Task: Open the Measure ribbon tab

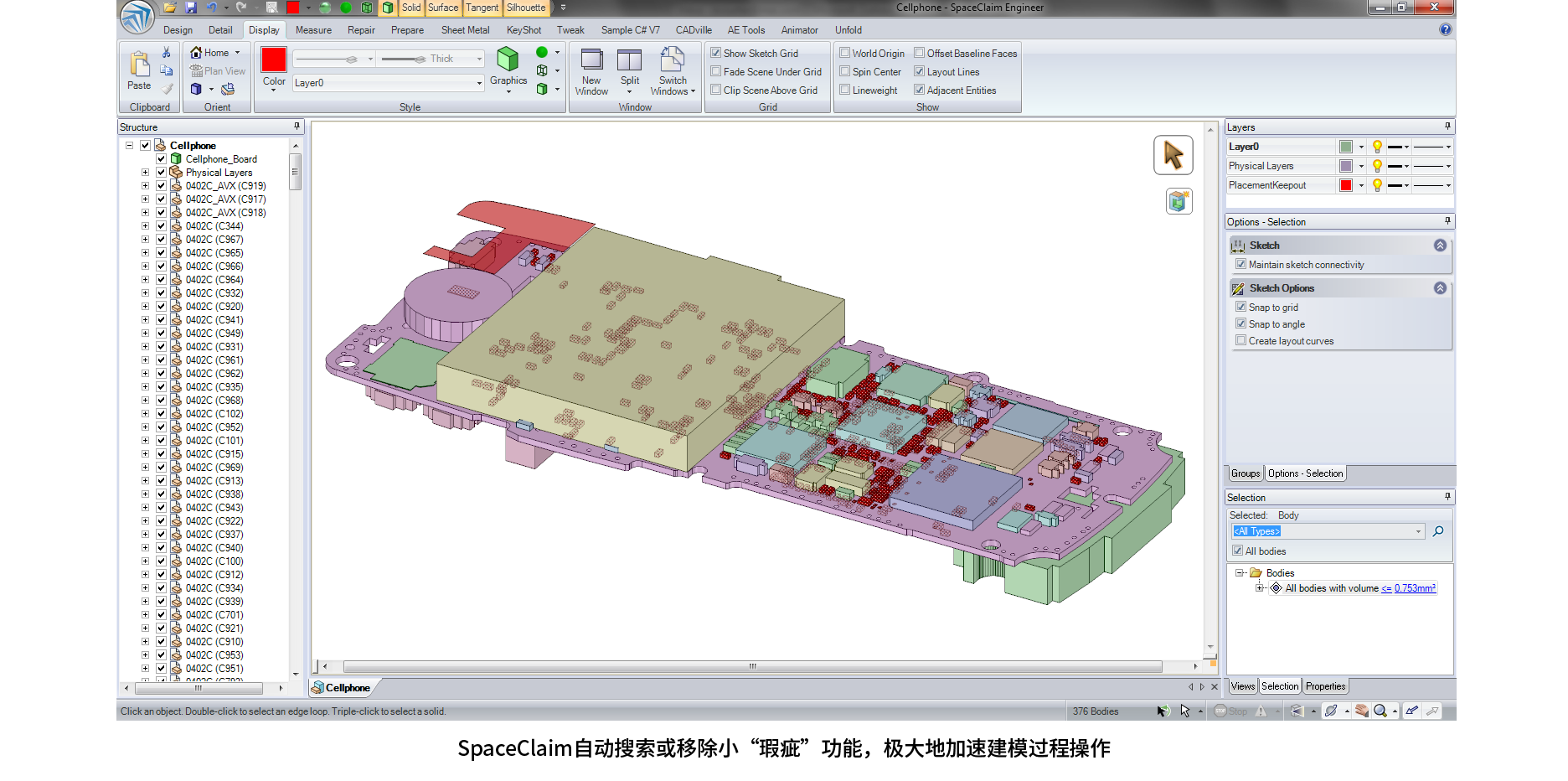Action: coord(313,30)
